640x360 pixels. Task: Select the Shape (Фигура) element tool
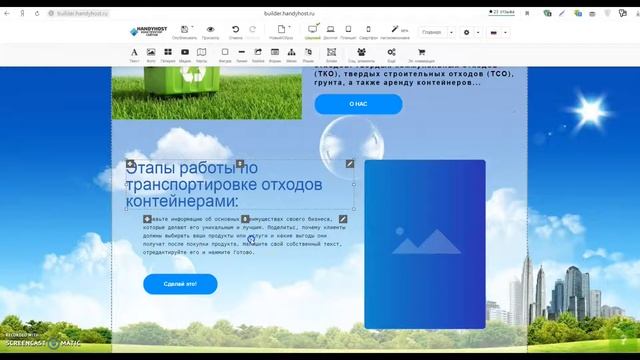225,52
